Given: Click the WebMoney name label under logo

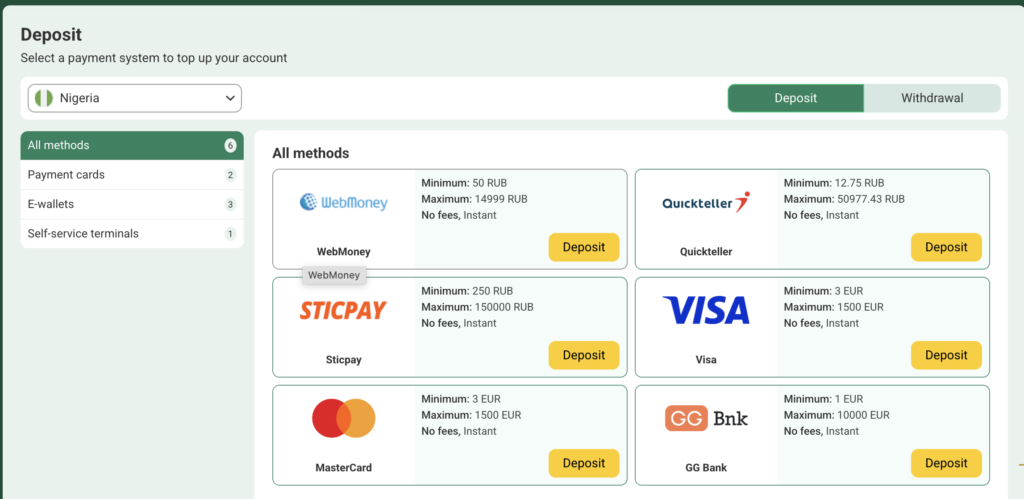Looking at the screenshot, I should click(344, 251).
